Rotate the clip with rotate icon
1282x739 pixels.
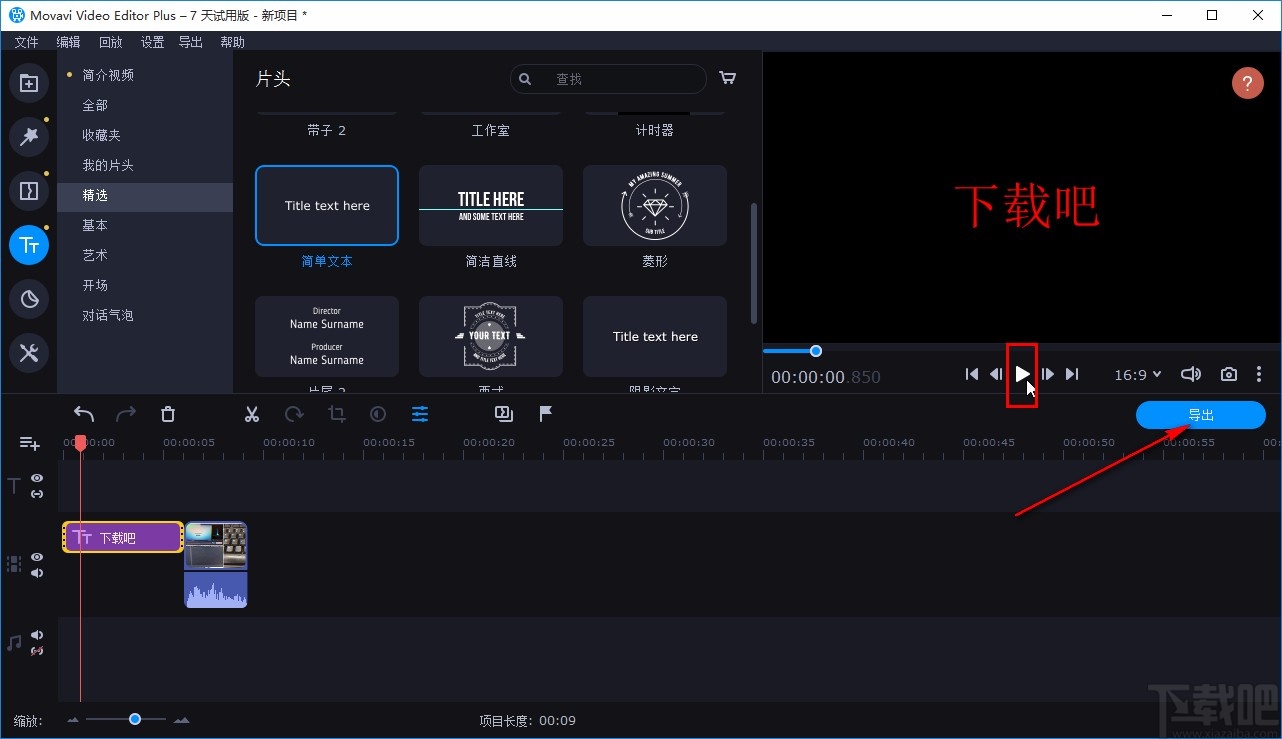[x=294, y=414]
